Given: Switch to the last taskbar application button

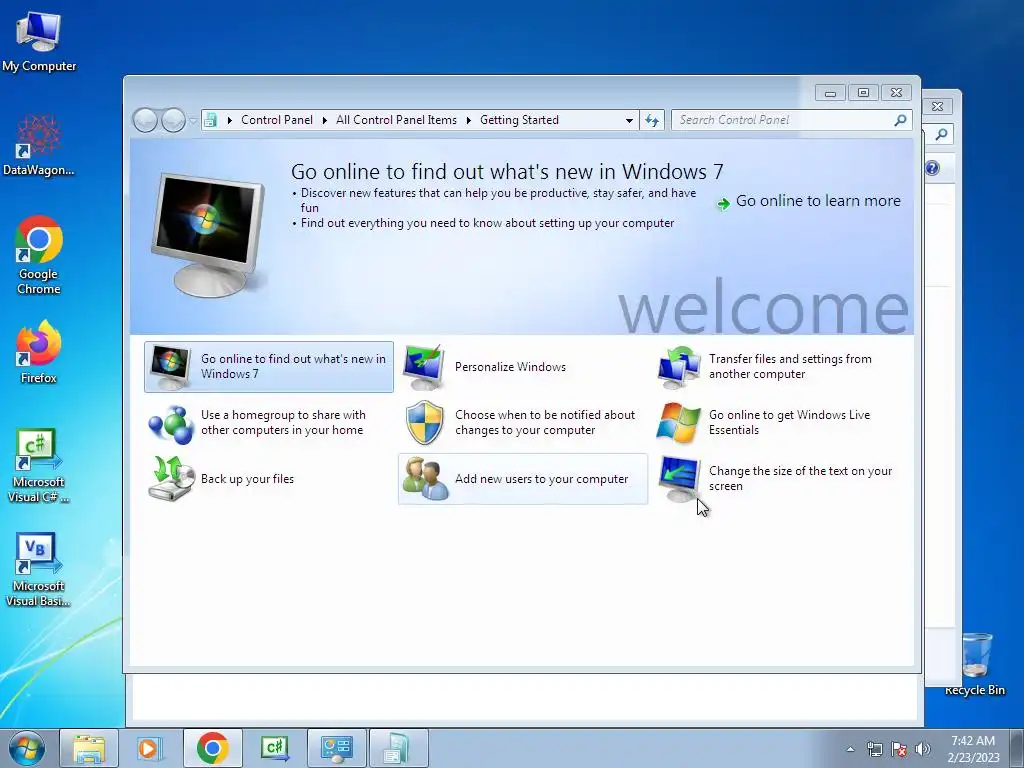Looking at the screenshot, I should coord(399,748).
